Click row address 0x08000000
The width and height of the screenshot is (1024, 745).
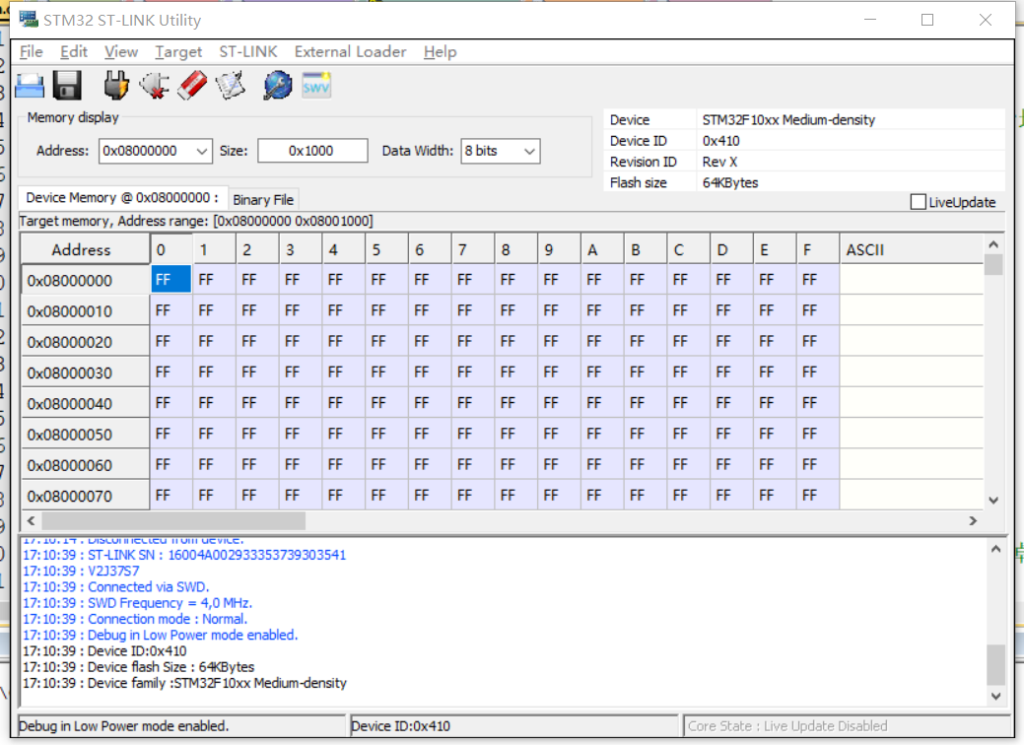click(86, 281)
